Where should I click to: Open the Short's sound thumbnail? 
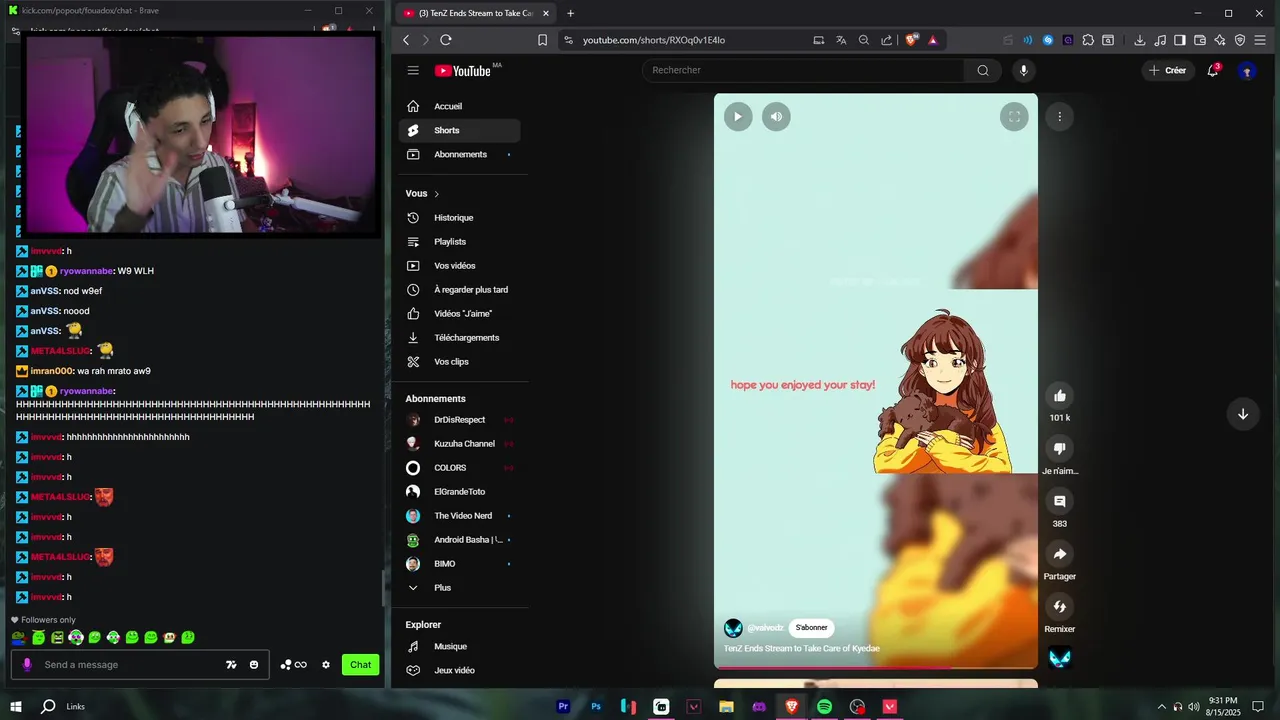1060,658
